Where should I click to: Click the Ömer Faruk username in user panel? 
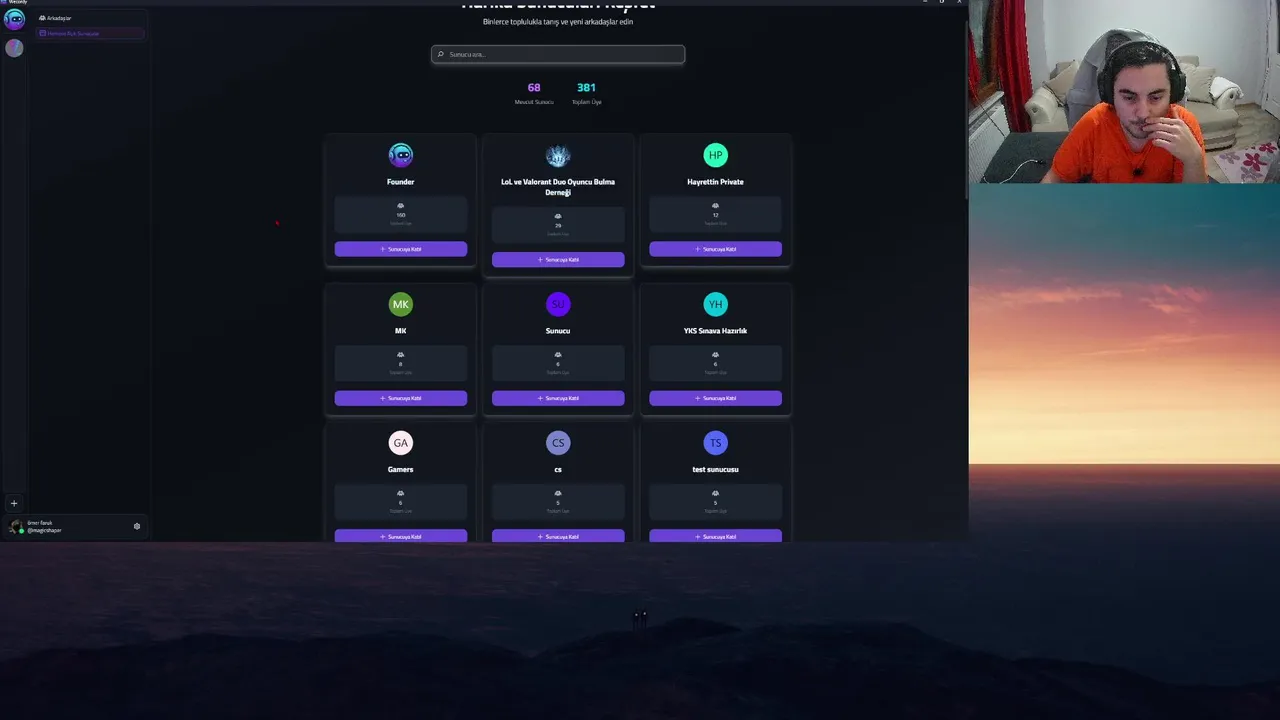pyautogui.click(x=40, y=523)
